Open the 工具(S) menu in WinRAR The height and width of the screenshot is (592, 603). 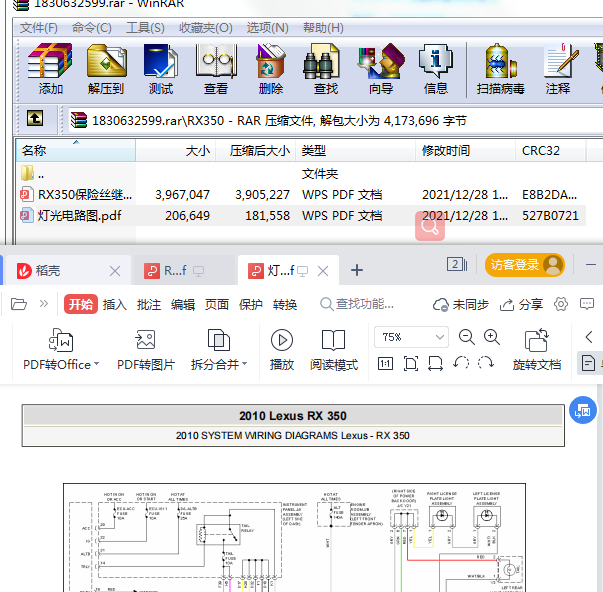coord(145,28)
